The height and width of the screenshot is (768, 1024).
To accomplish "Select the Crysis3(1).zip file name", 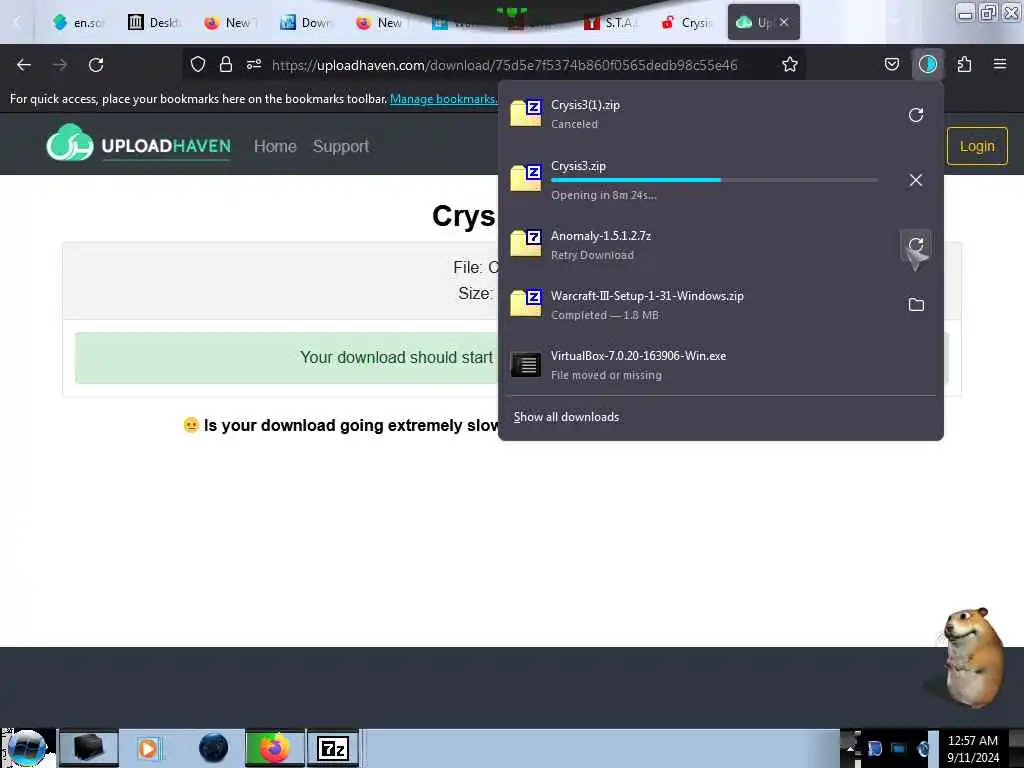I will coord(585,104).
